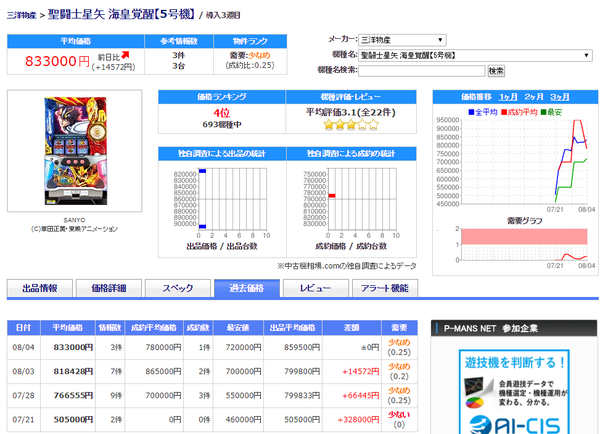Open the レビュー tab
The image size is (600, 434).
coord(316,288)
